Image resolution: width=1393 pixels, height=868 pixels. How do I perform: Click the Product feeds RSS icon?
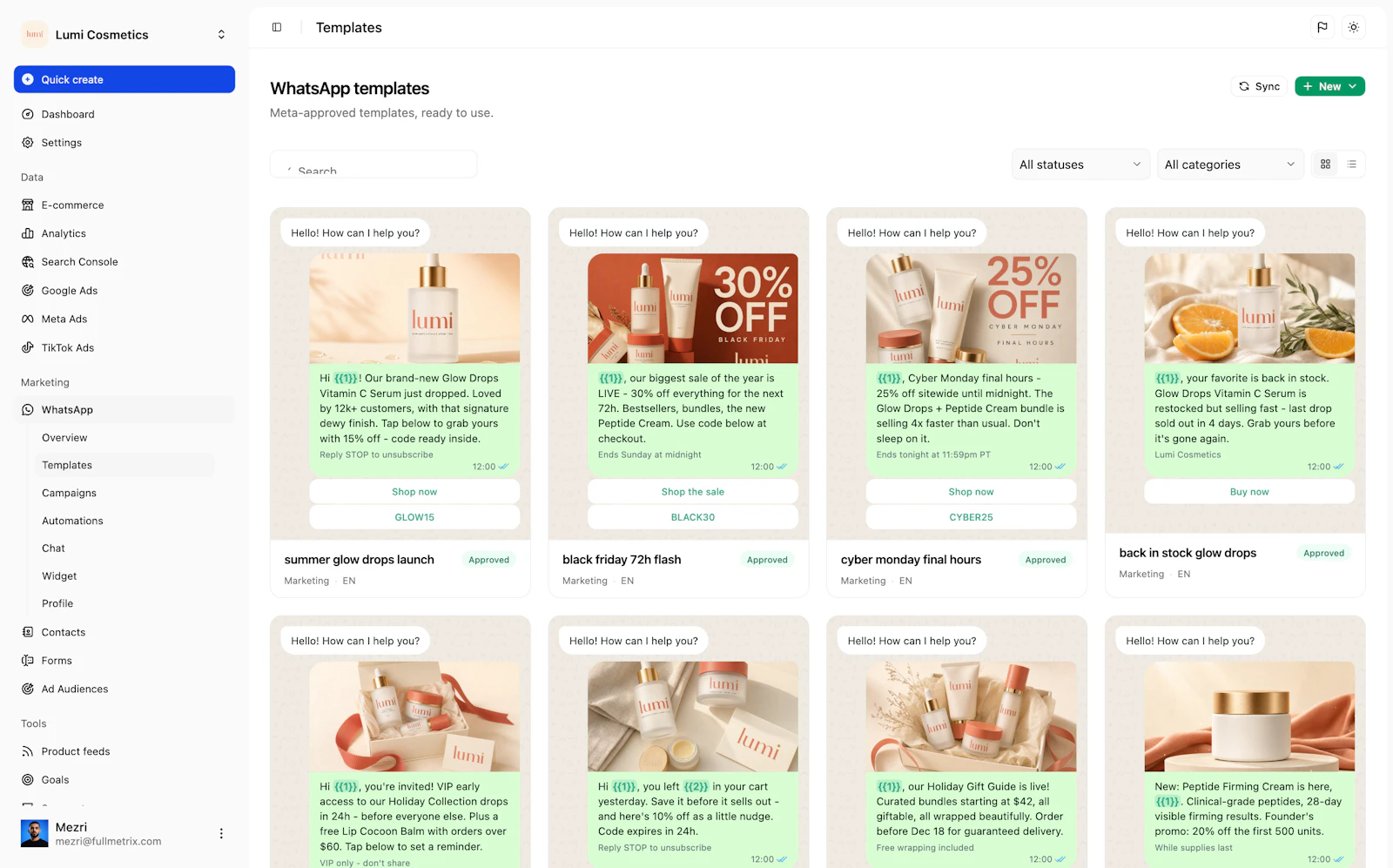pos(28,751)
